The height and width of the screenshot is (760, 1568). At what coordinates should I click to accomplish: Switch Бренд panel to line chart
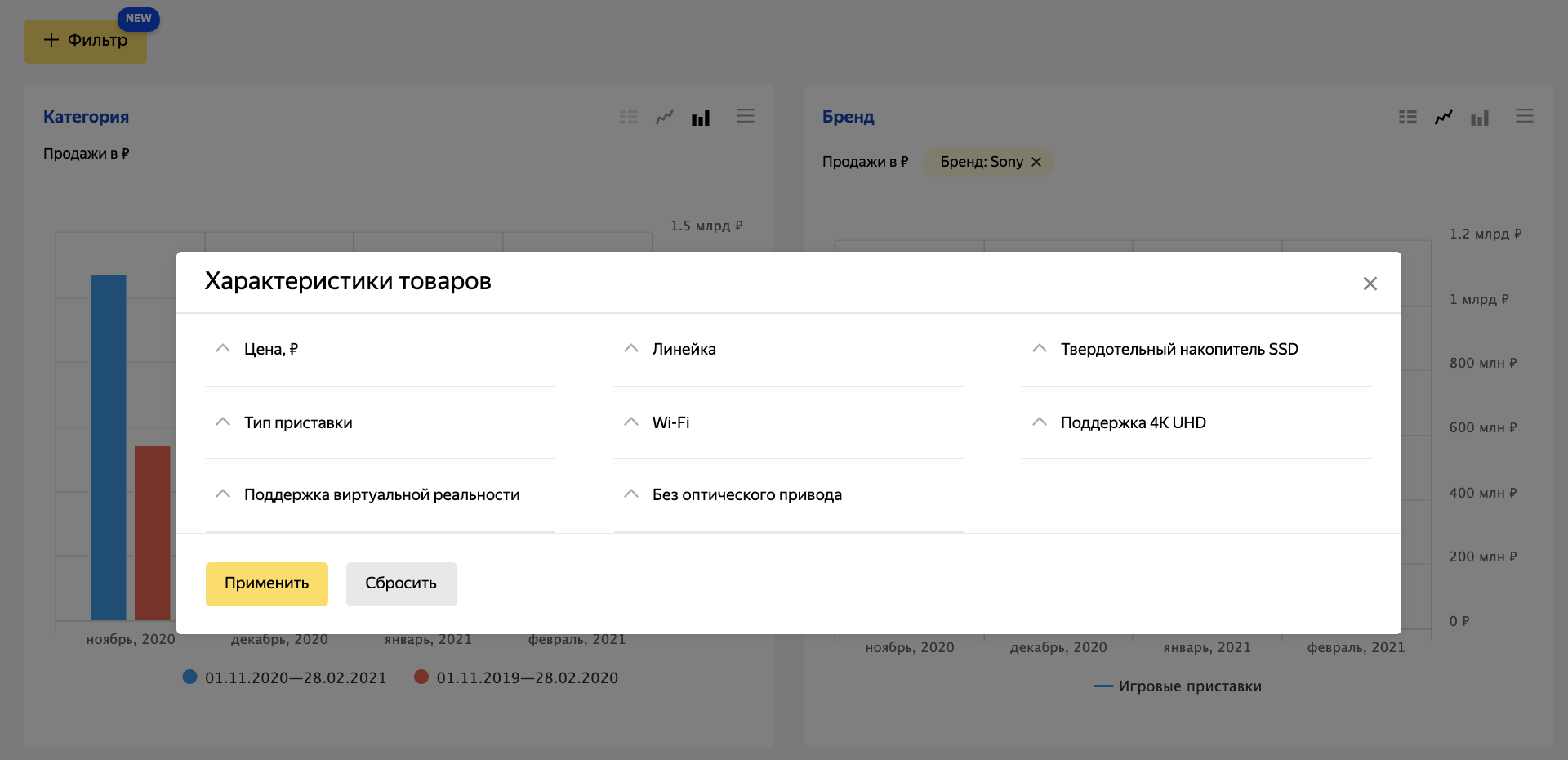[1444, 118]
